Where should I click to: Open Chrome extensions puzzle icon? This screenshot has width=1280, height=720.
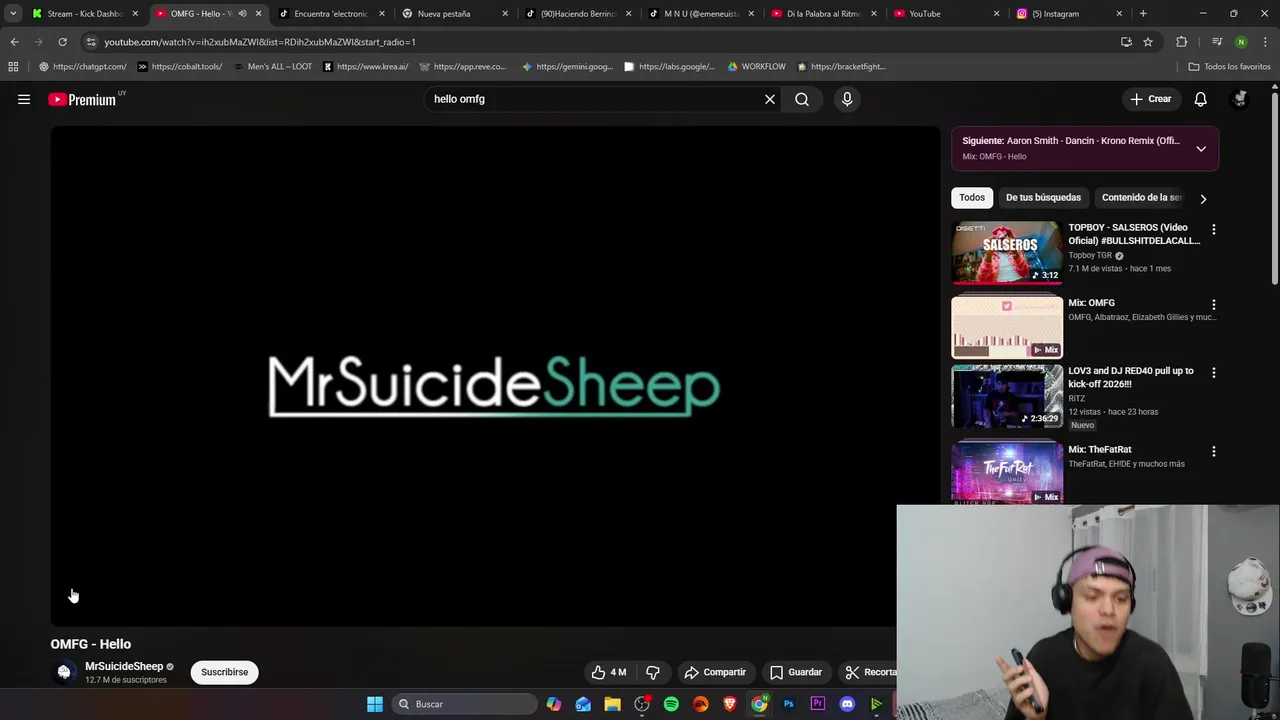[x=1182, y=42]
